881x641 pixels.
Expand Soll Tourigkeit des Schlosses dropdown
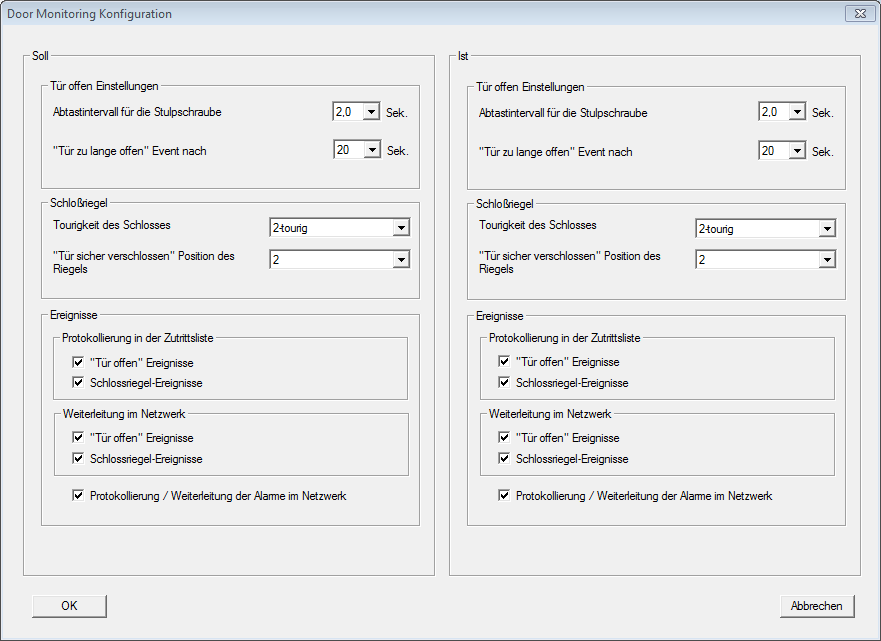pos(401,229)
